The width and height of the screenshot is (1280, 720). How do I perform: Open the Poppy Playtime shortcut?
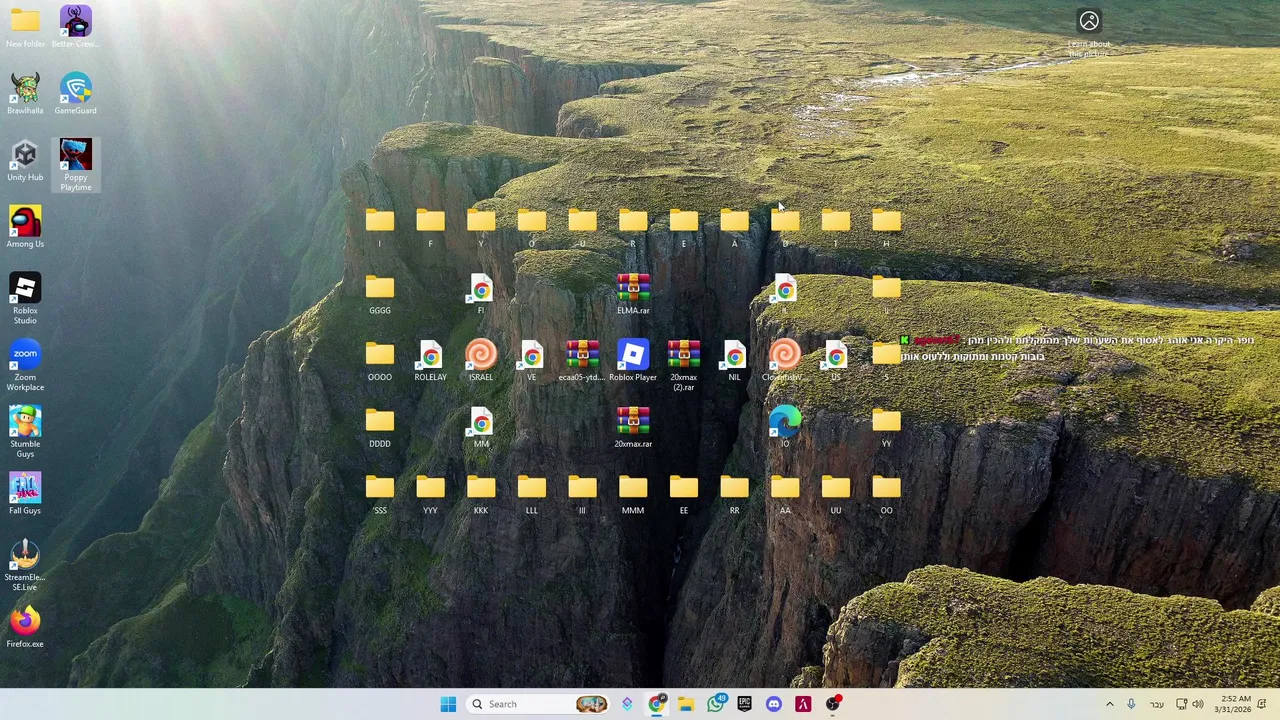point(75,164)
